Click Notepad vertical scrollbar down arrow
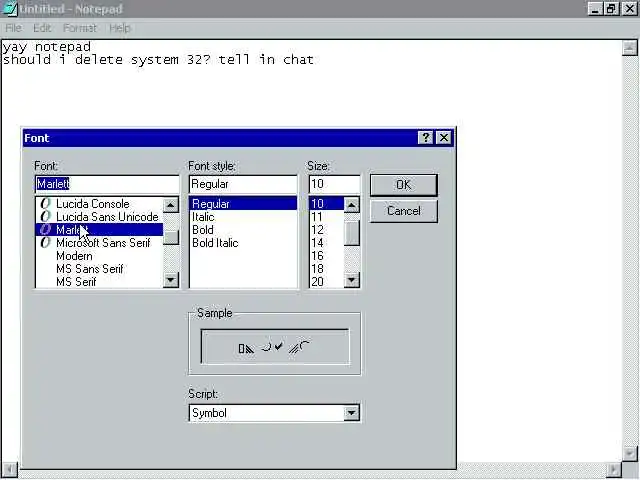 [x=630, y=453]
